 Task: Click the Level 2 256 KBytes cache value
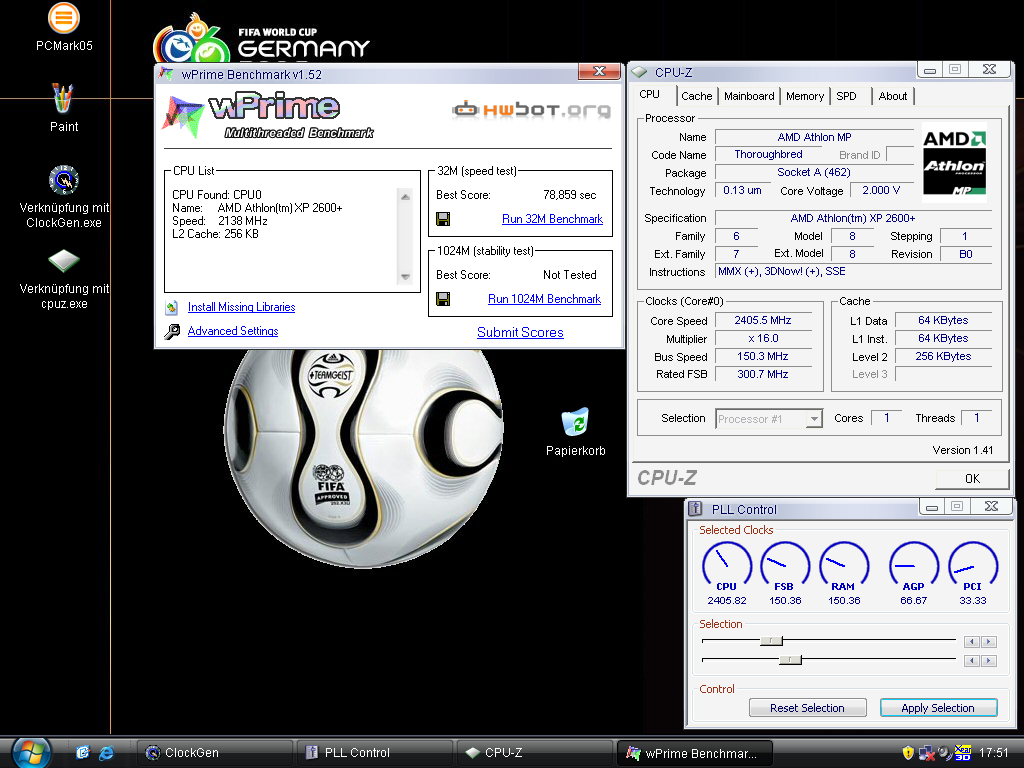tap(943, 357)
